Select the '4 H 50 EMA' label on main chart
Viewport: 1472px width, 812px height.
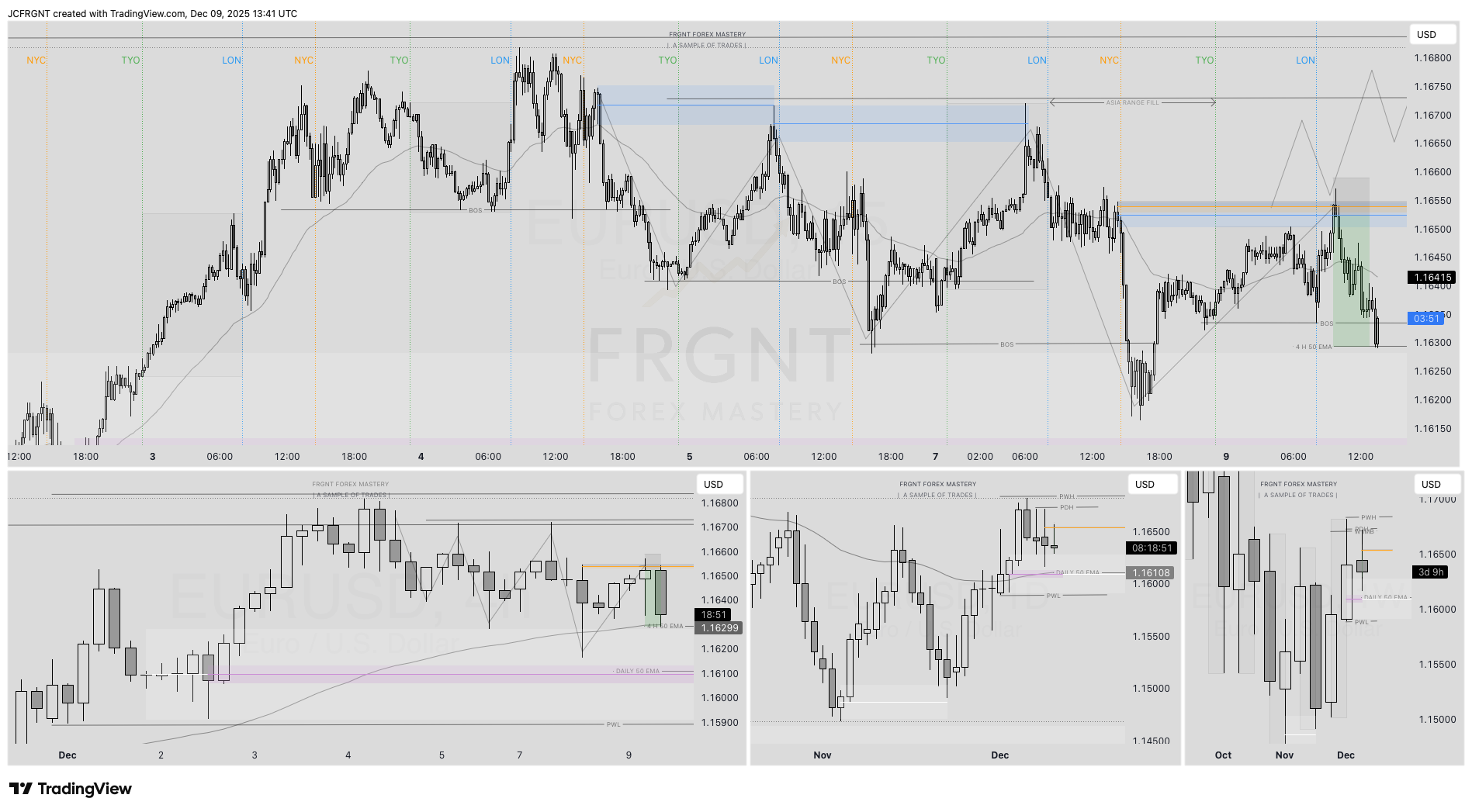[x=1313, y=347]
